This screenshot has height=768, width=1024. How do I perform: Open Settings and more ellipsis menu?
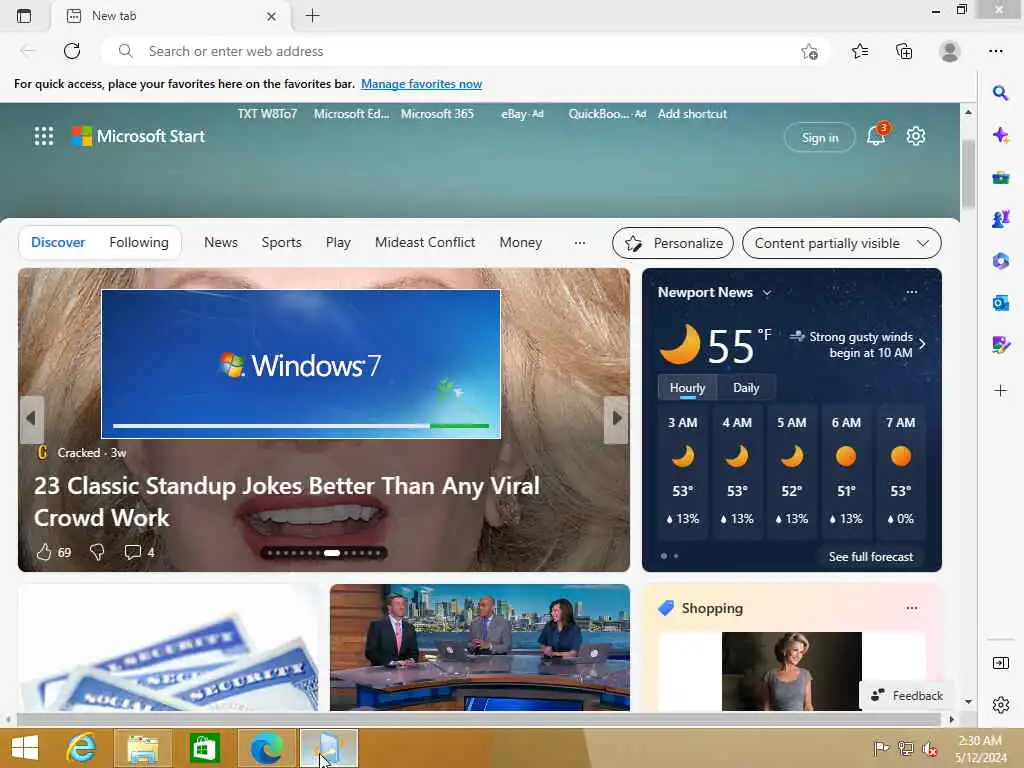(x=995, y=51)
